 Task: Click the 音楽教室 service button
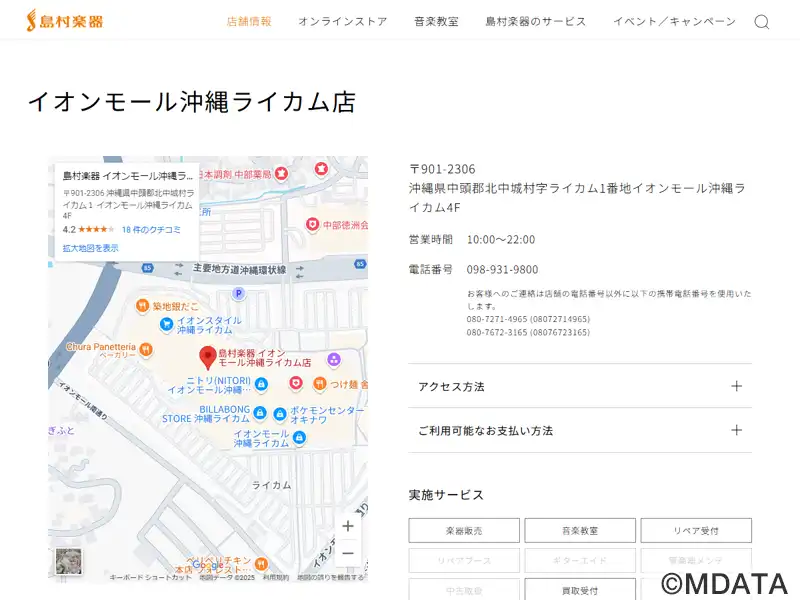pos(580,531)
